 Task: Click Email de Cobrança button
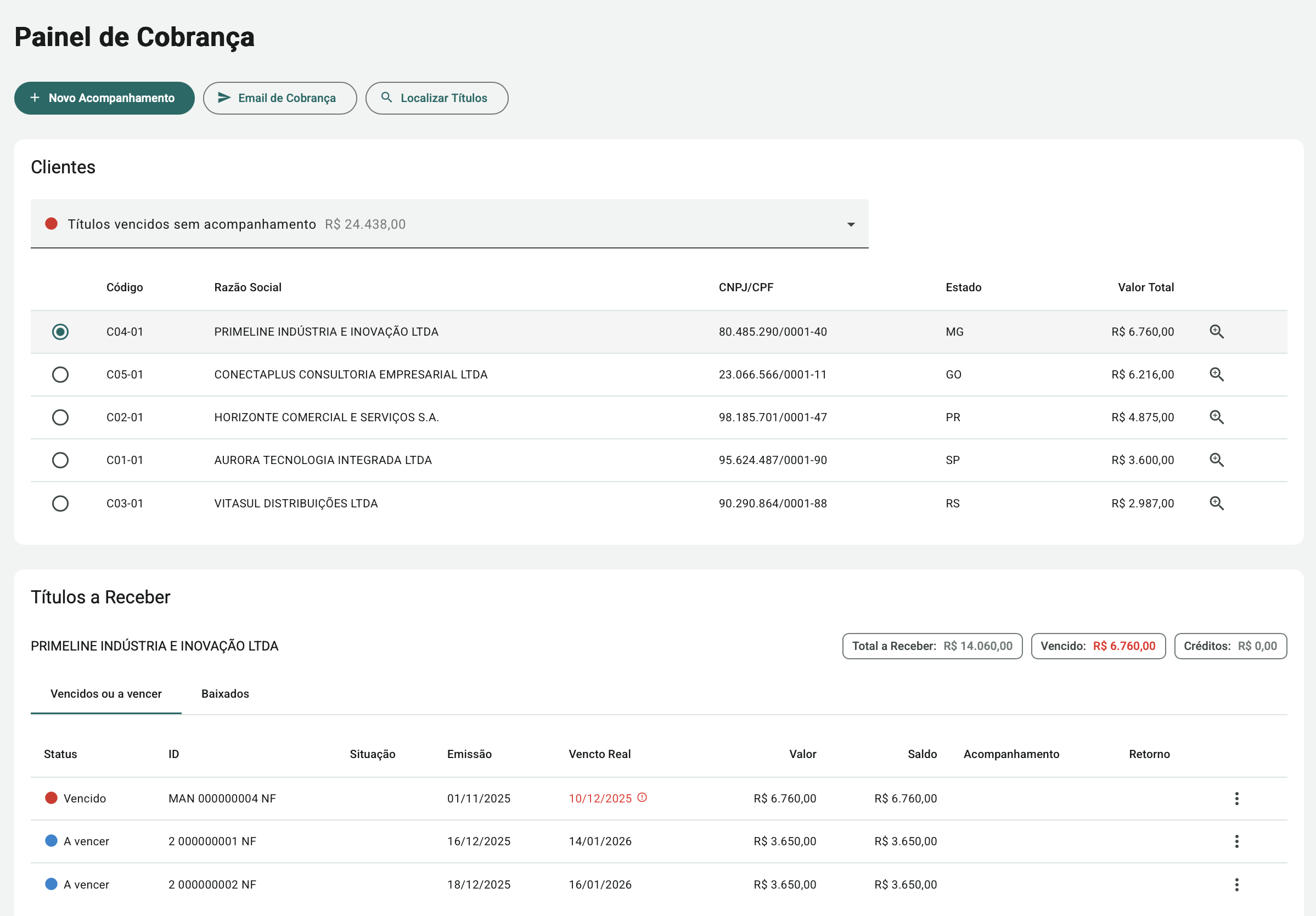280,98
